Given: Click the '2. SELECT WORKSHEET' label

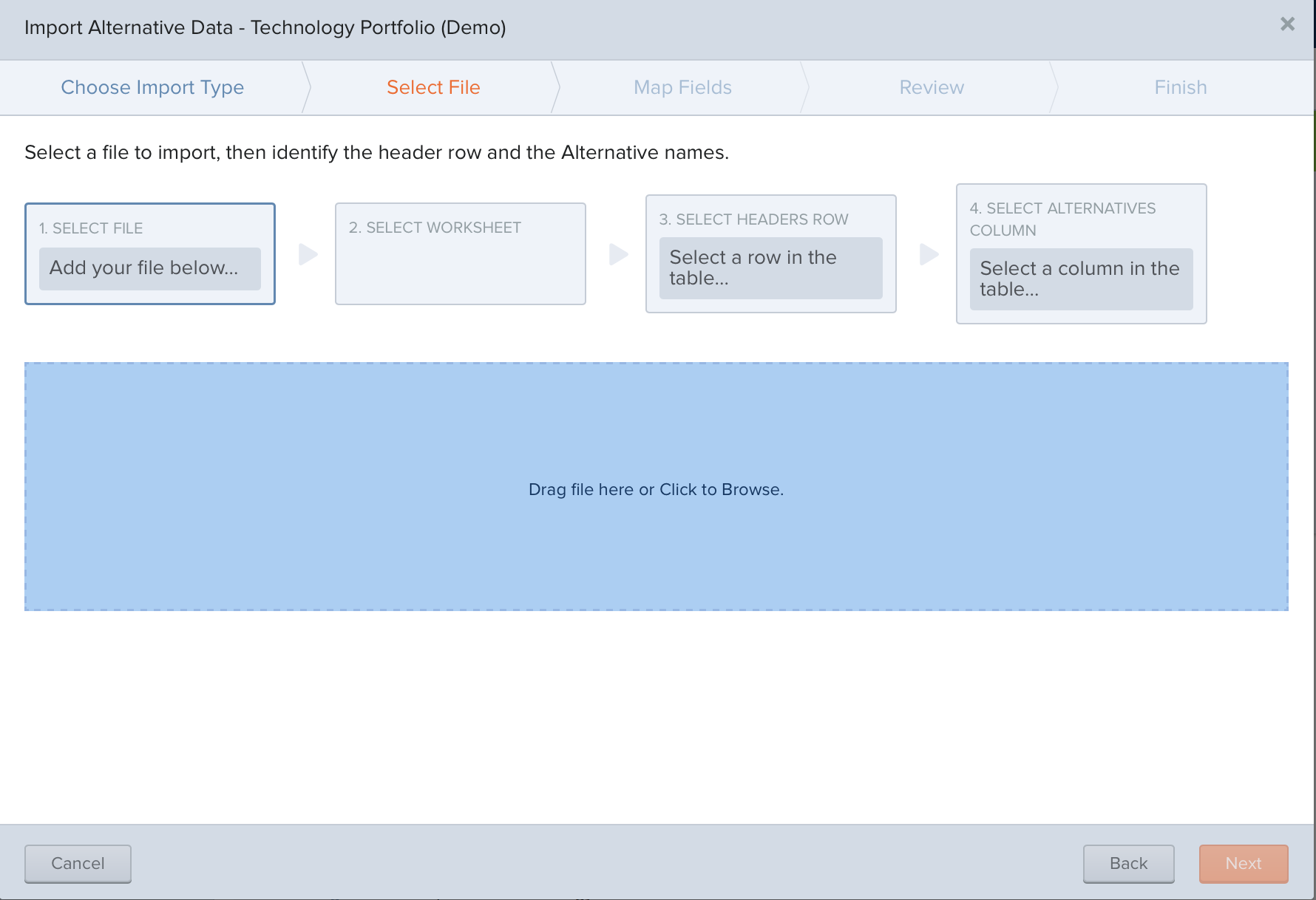Looking at the screenshot, I should [x=435, y=228].
